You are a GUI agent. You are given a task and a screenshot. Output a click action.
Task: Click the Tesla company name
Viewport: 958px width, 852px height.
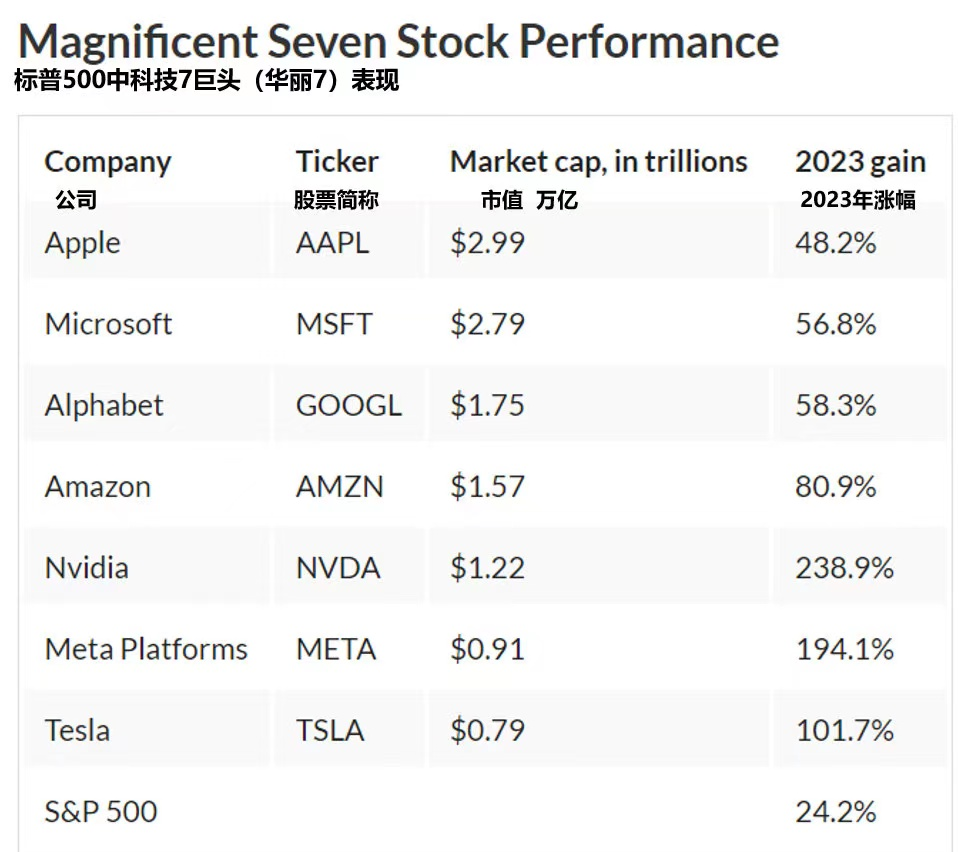point(77,730)
